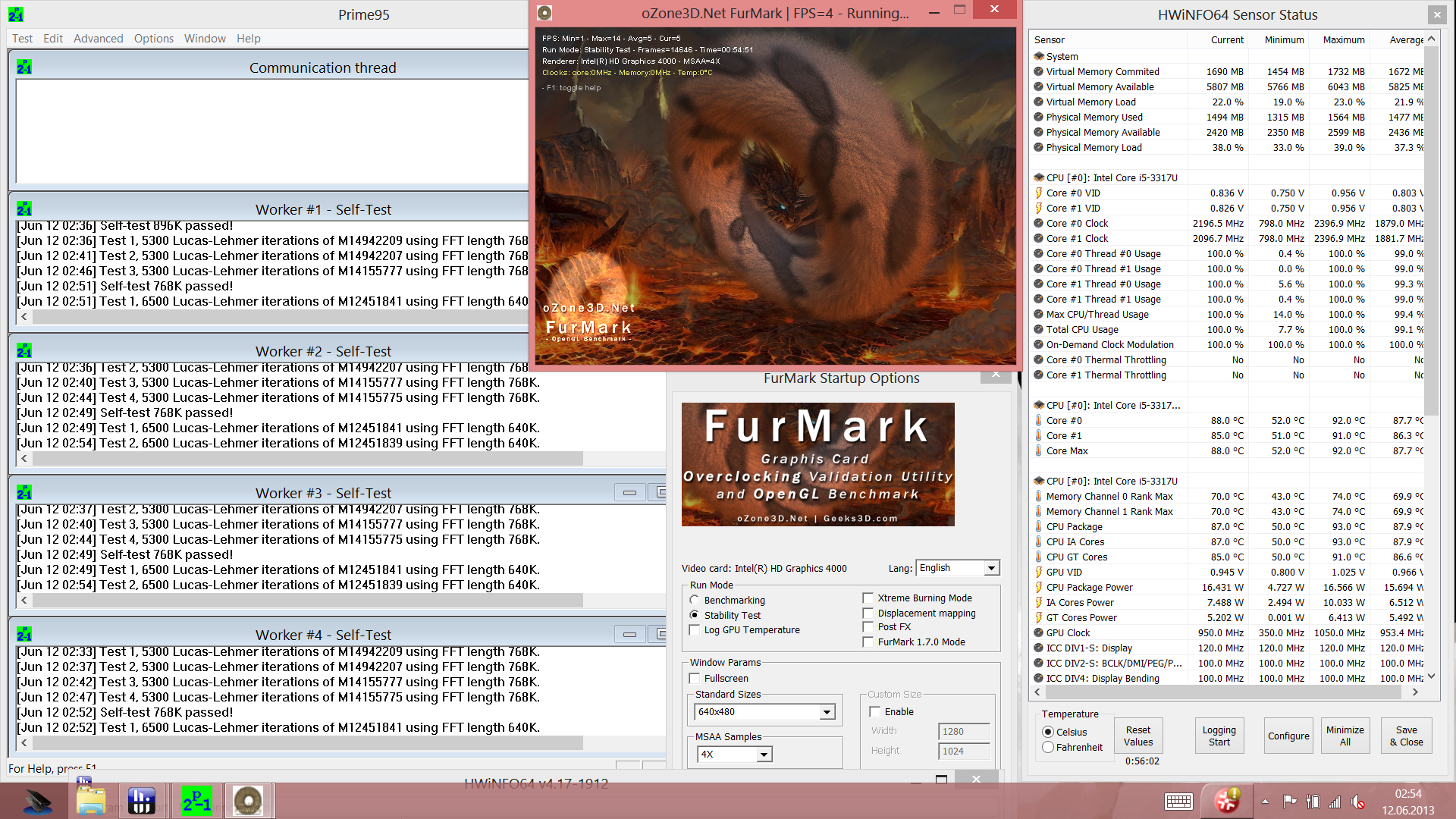1456x819 pixels.
Task: Click the HWiNFO vertical scrollbar thumb
Action: tap(1431, 229)
